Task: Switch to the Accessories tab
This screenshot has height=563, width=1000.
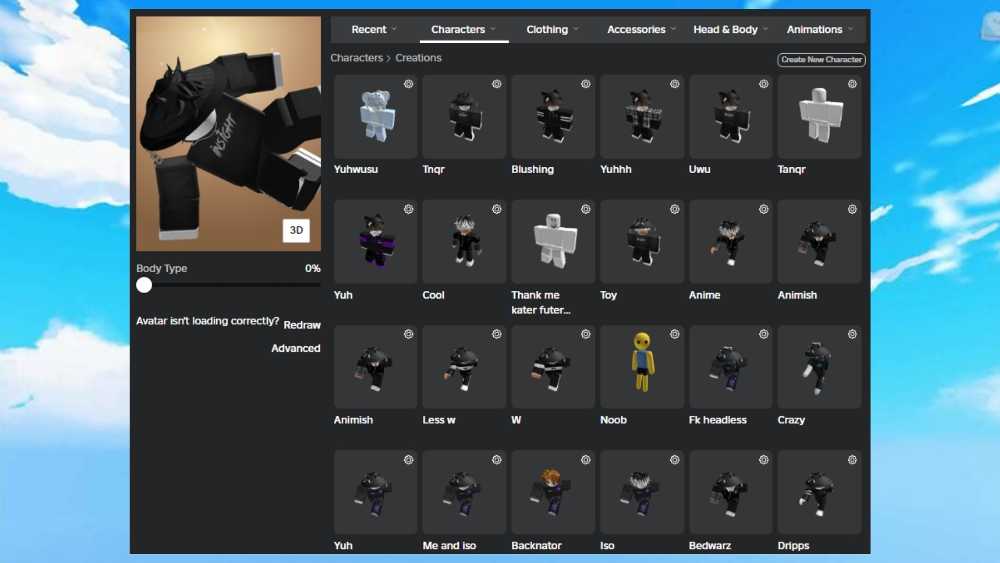Action: click(636, 29)
